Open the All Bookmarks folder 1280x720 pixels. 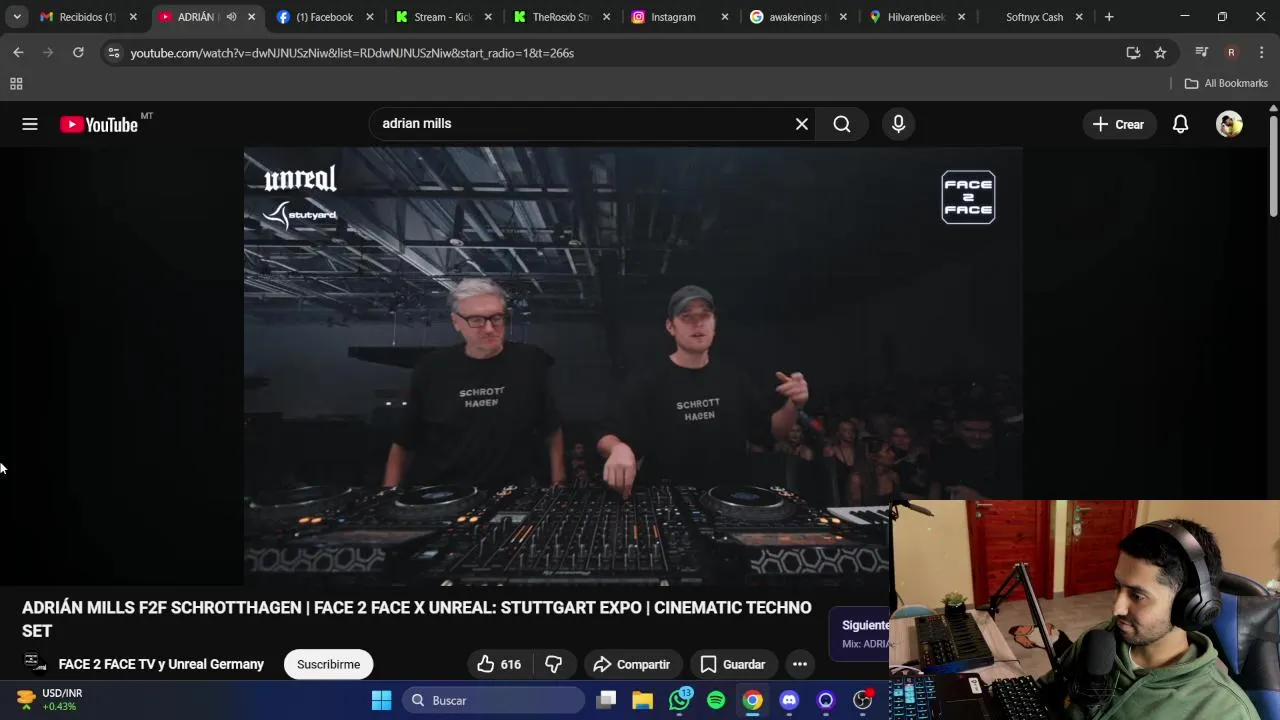1226,83
